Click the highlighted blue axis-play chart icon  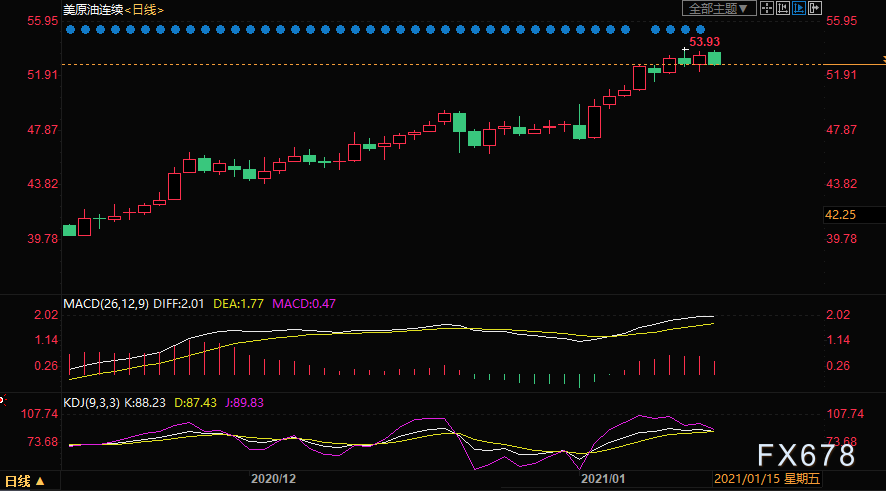(798, 8)
